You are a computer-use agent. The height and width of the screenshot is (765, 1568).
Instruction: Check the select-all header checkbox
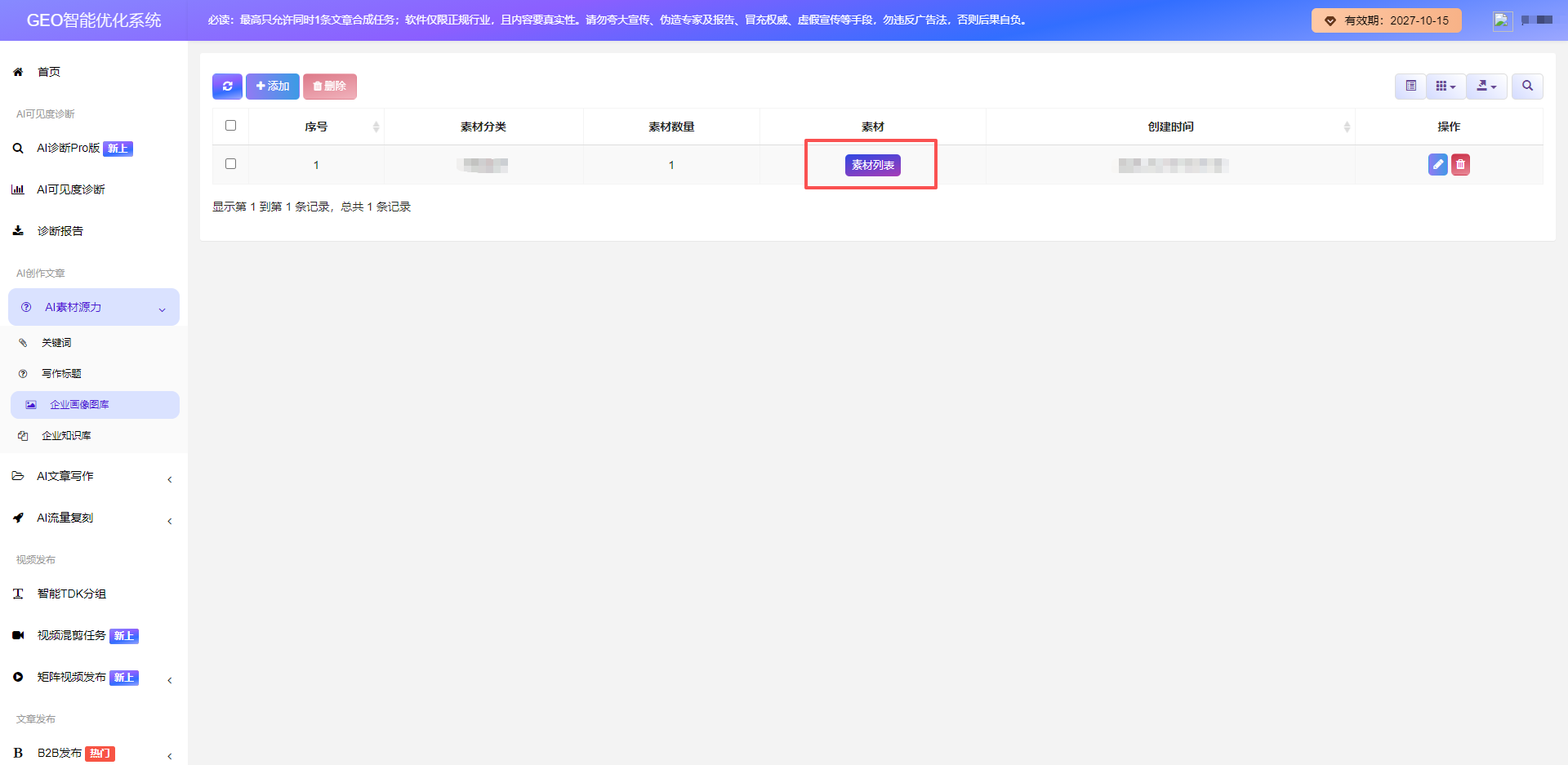click(x=230, y=126)
